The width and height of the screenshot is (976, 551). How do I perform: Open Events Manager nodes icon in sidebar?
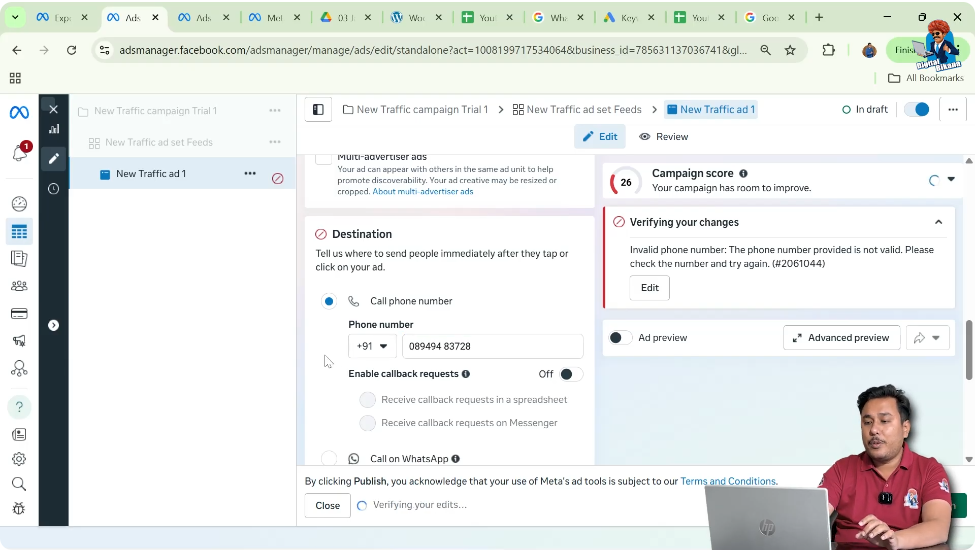[x=19, y=369]
